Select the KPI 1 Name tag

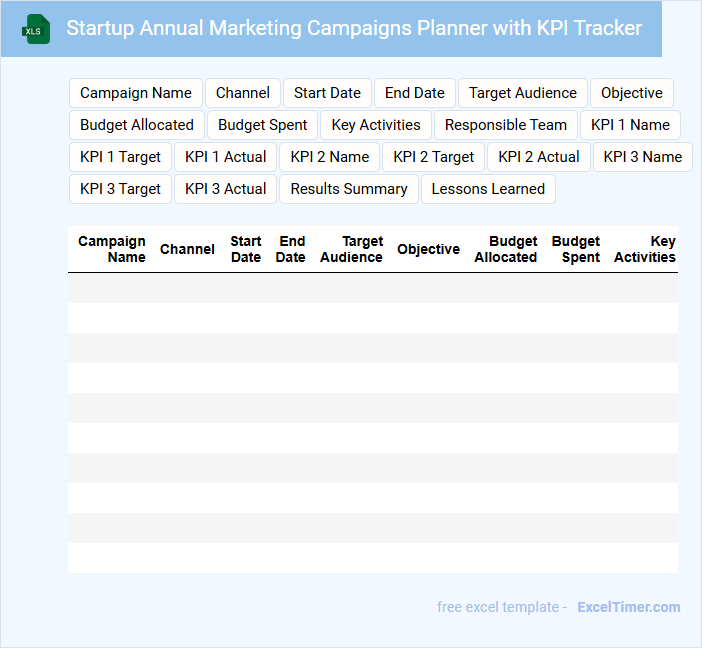pos(630,125)
